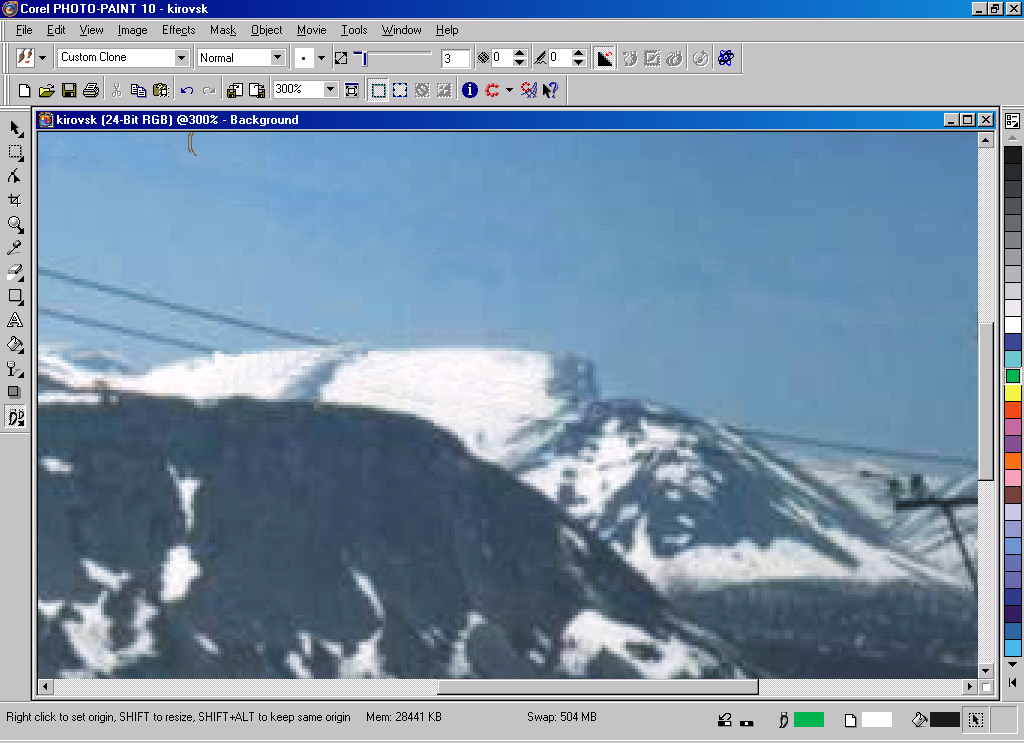This screenshot has width=1024, height=743.
Task: Click the What's This help pointer
Action: (551, 90)
